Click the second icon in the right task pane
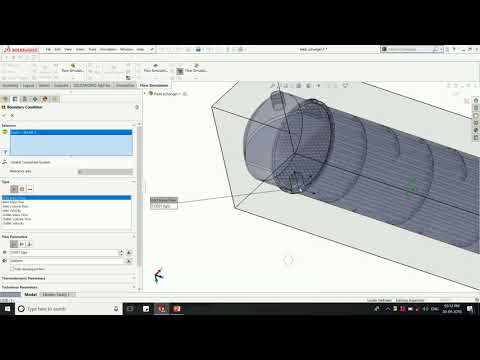The height and width of the screenshot is (360, 480). tap(476, 108)
